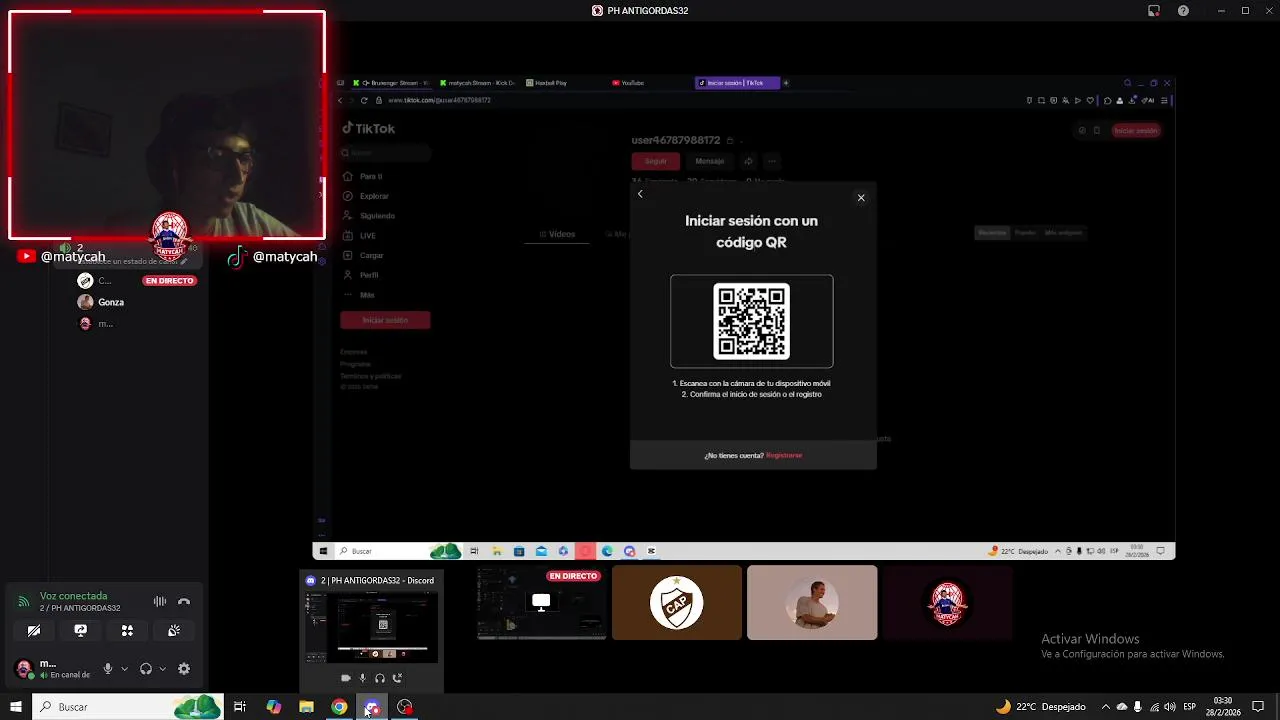Click the QR code image
Viewport: 1280px width, 720px height.
pos(751,321)
